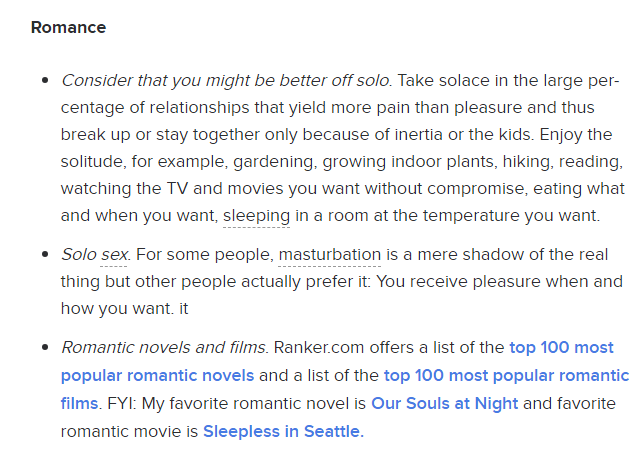Viewport: 640px width, 468px height.
Task: Click the underlined word "sex" in Solo sex
Action: pos(114,255)
